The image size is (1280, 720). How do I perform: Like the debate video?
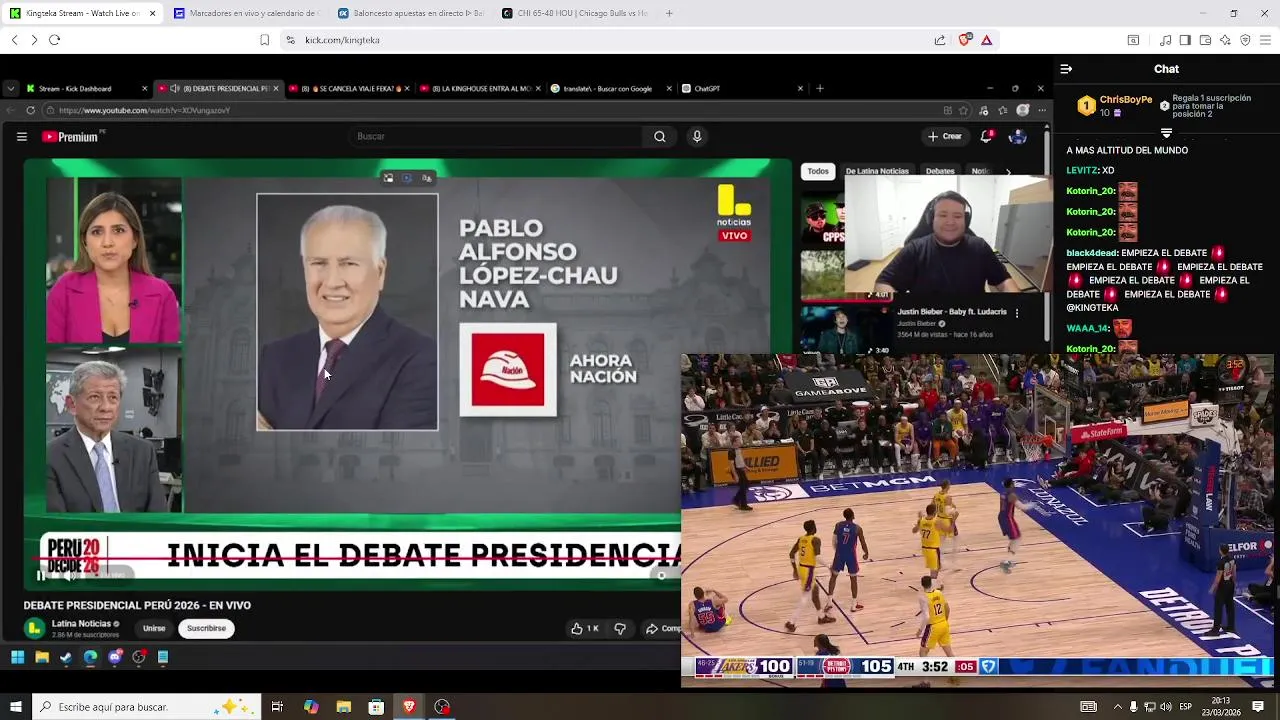pyautogui.click(x=584, y=628)
